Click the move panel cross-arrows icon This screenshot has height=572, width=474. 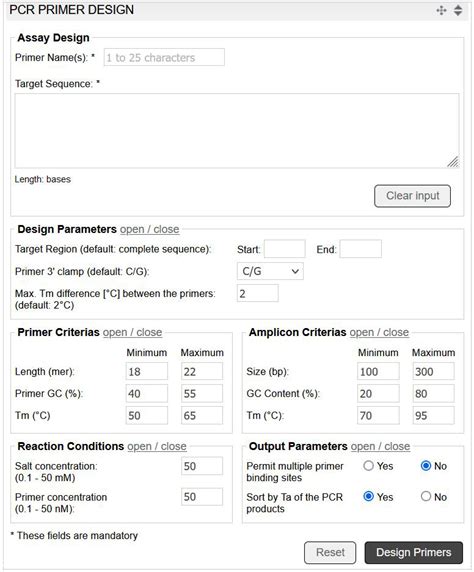tap(441, 10)
